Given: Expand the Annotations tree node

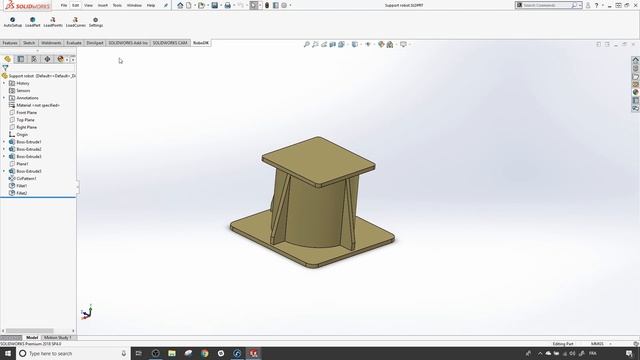Looking at the screenshot, I should coord(4,98).
